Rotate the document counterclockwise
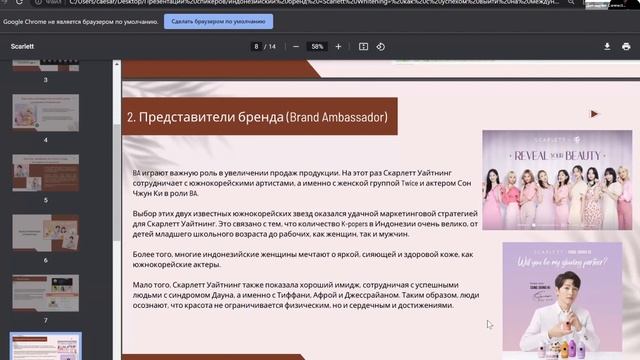640x360 pixels. click(x=381, y=47)
